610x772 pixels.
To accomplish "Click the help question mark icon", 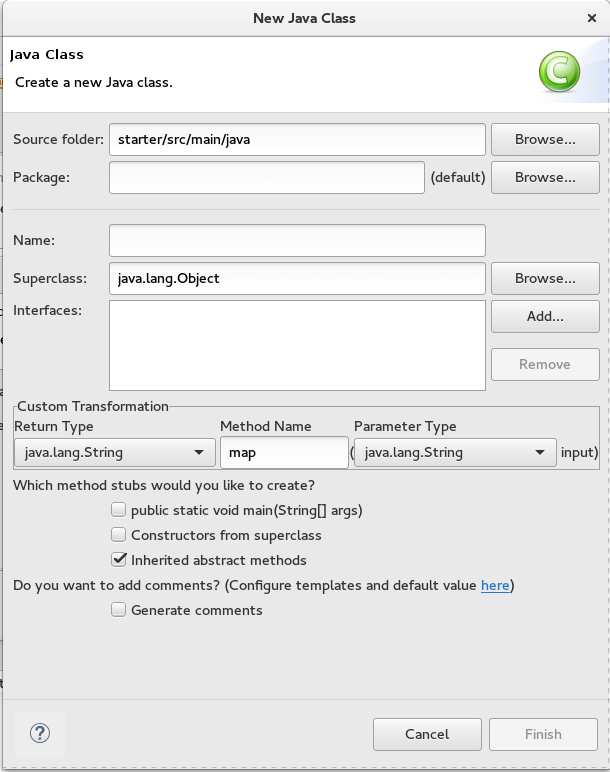I will point(40,732).
